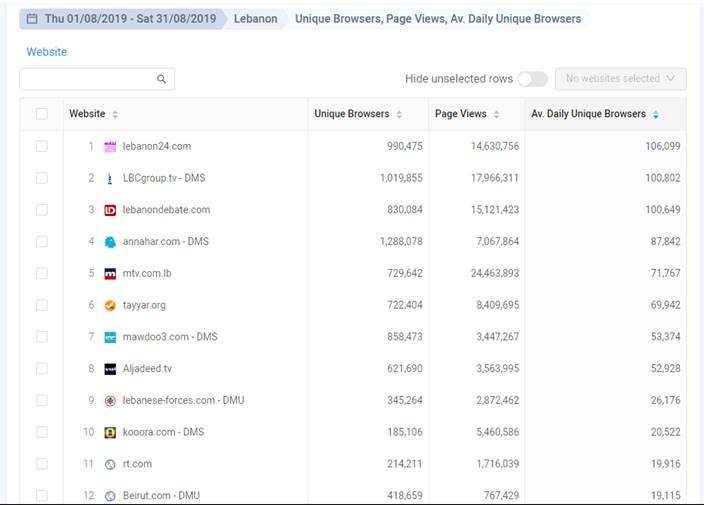This screenshot has height=505, width=704.
Task: Open the Lebanon country filter
Action: pos(255,19)
